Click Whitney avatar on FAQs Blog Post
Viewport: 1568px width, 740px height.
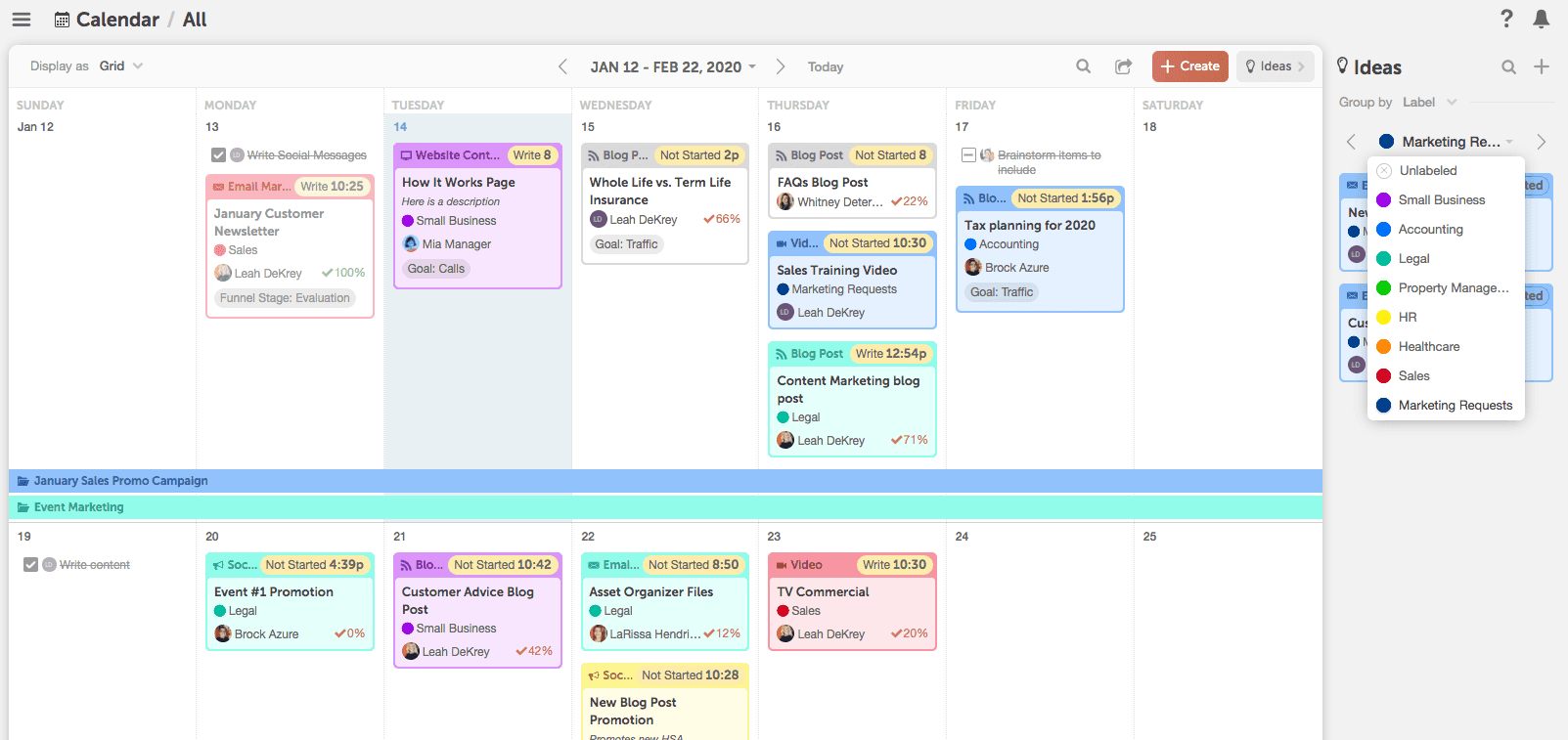(785, 201)
